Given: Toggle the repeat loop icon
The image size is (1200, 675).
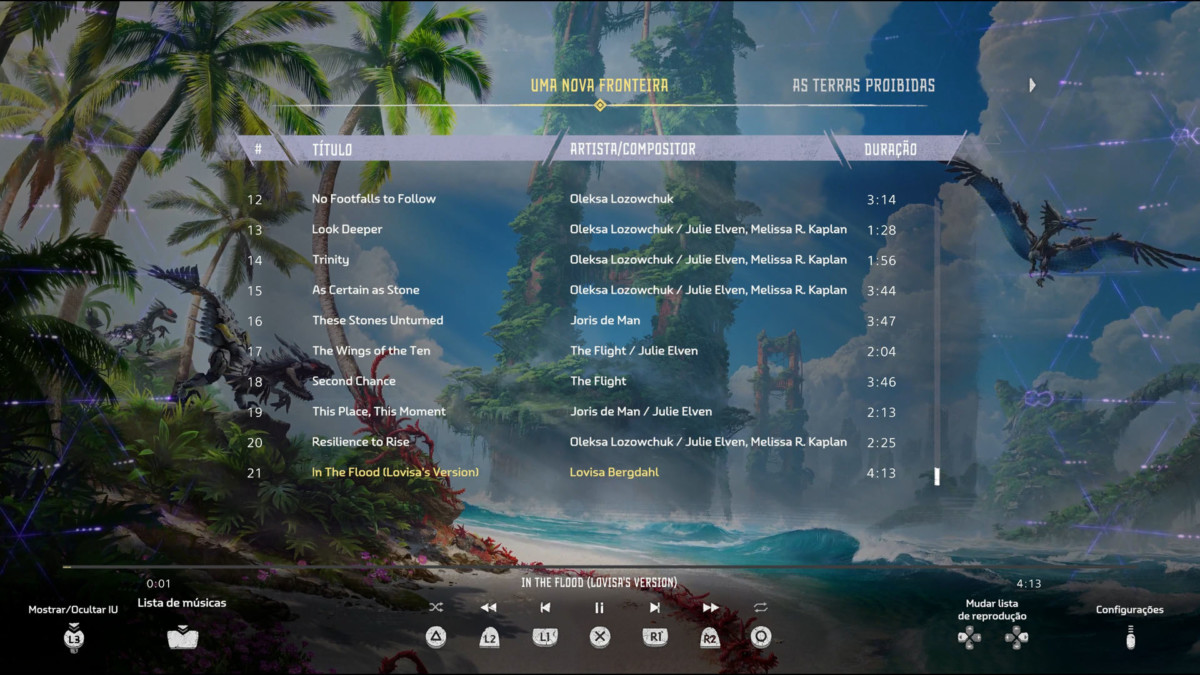Looking at the screenshot, I should (x=761, y=607).
